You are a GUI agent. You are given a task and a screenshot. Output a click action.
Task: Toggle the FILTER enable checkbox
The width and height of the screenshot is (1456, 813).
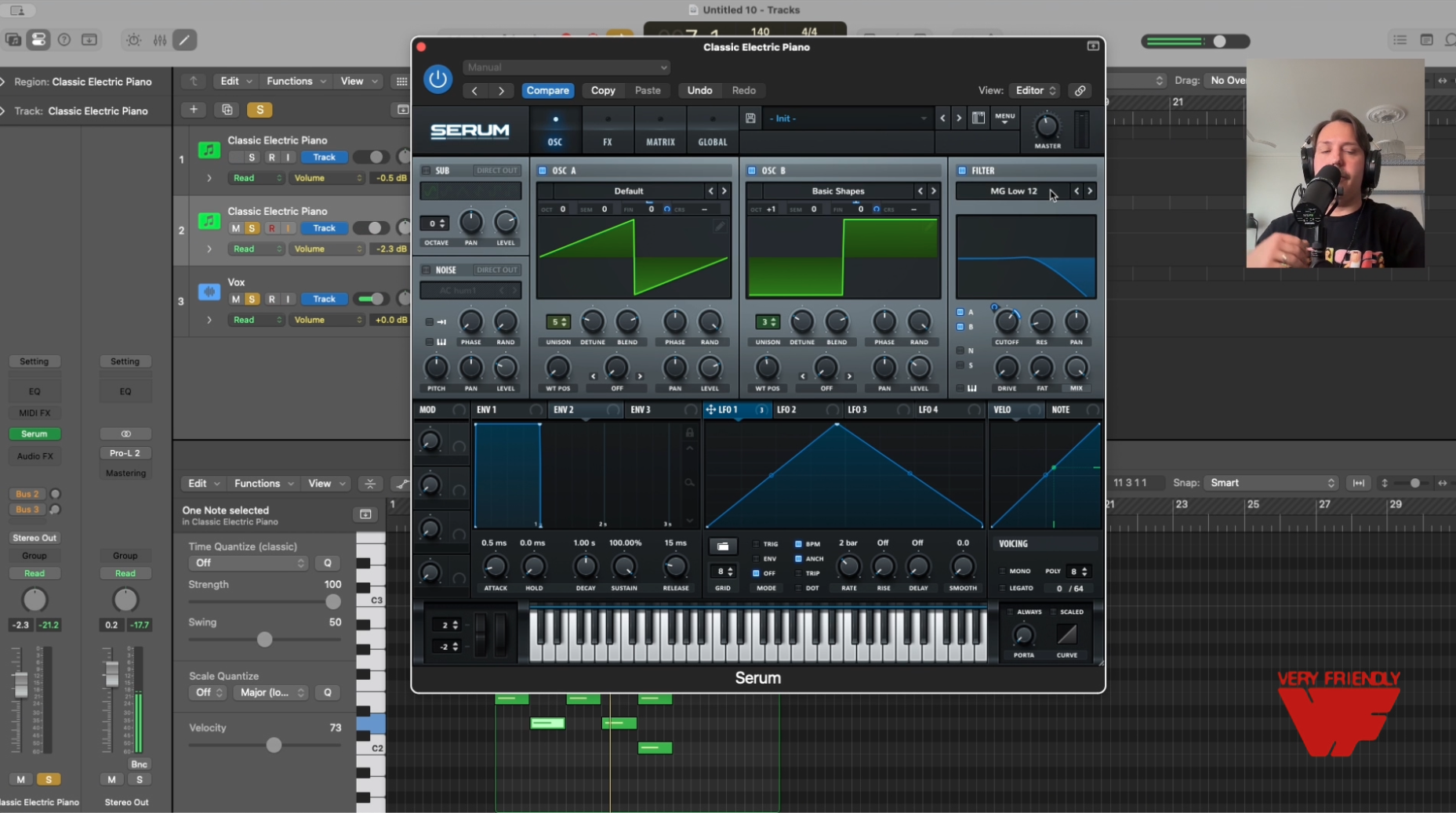(x=961, y=170)
